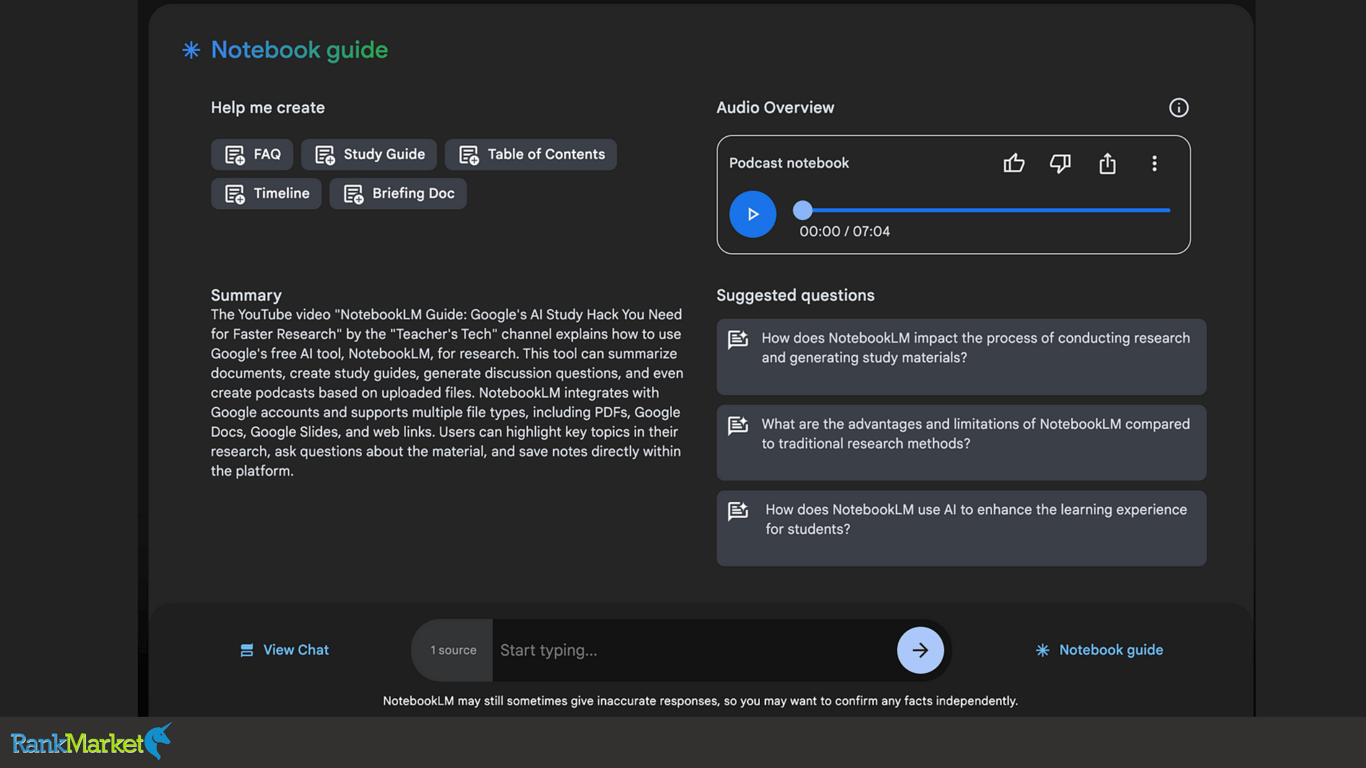Click the NotebookLM inaccurate responses disclaimer
Viewport: 1366px width, 768px height.
(700, 701)
